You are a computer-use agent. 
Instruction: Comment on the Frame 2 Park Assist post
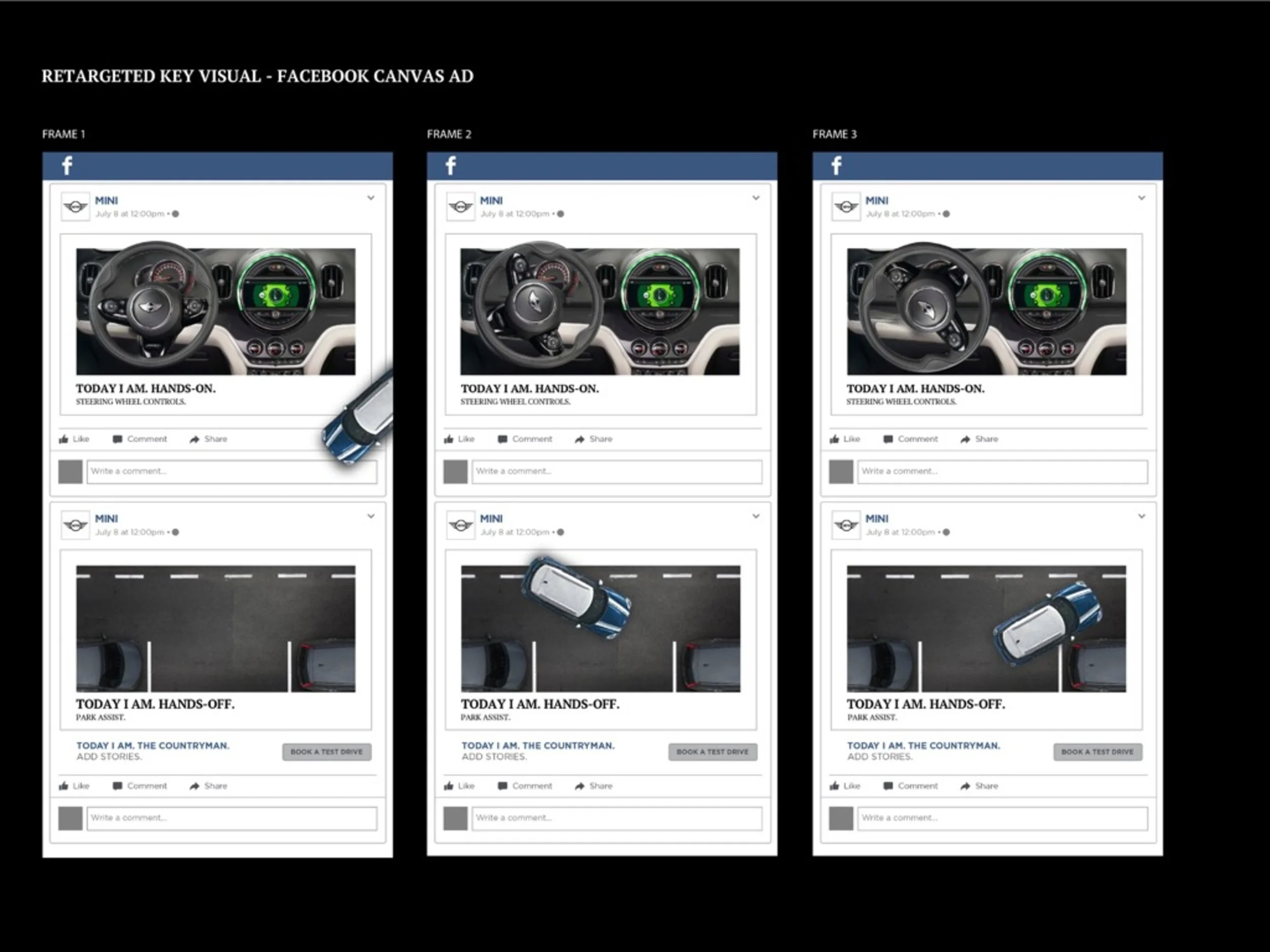(x=525, y=786)
